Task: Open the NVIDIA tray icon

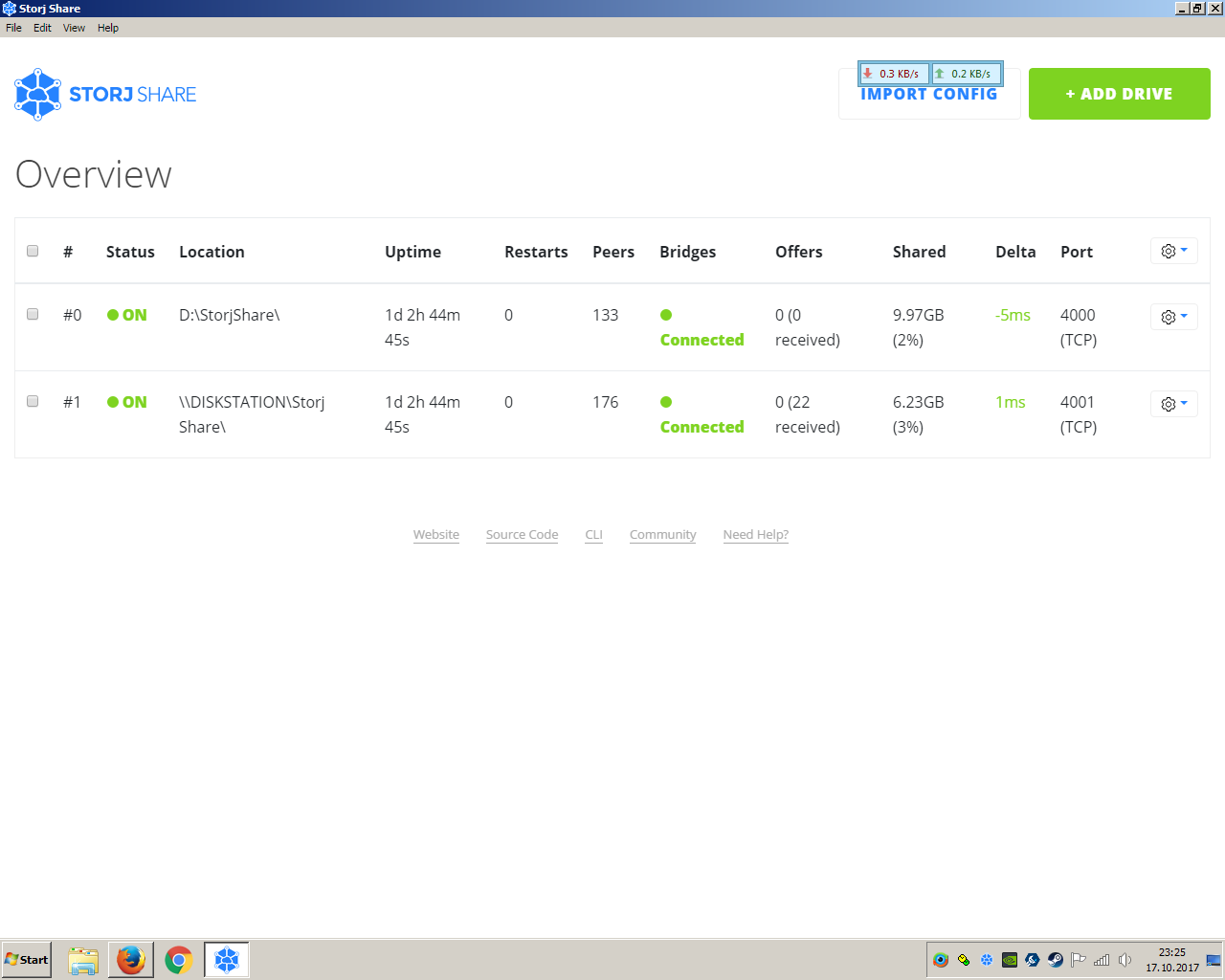Action: 1010,960
